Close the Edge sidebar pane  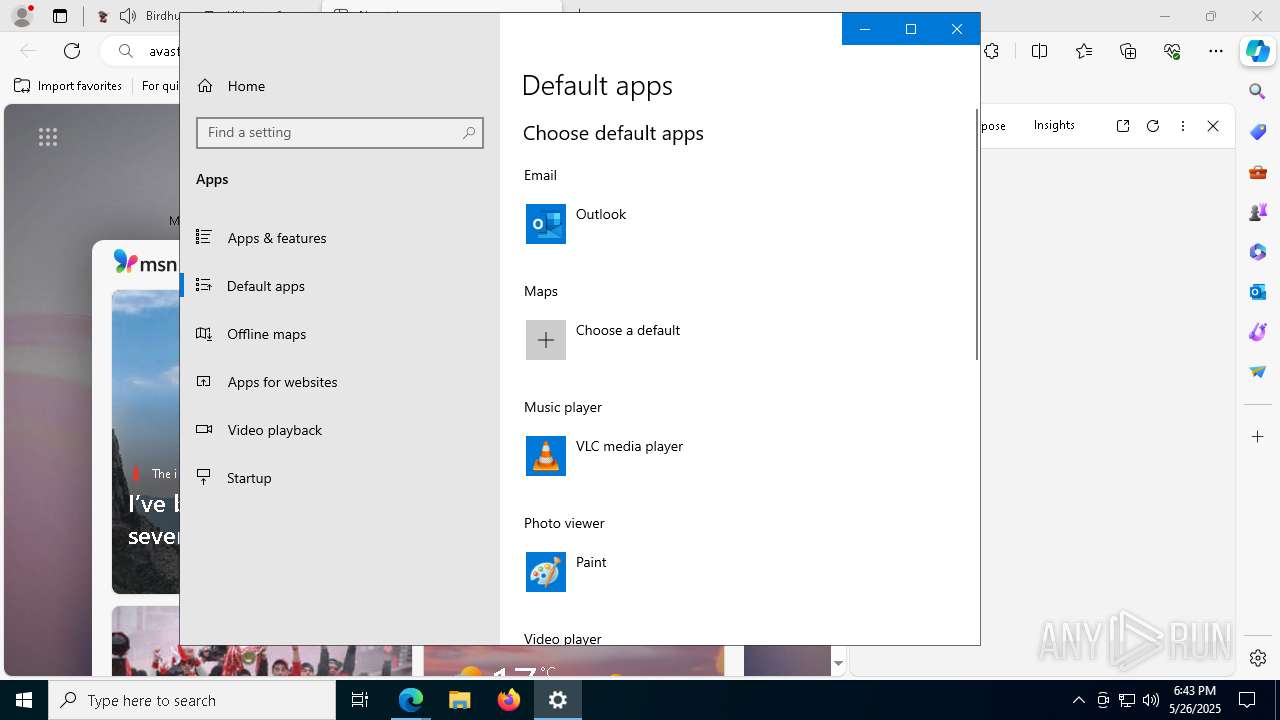1213,126
